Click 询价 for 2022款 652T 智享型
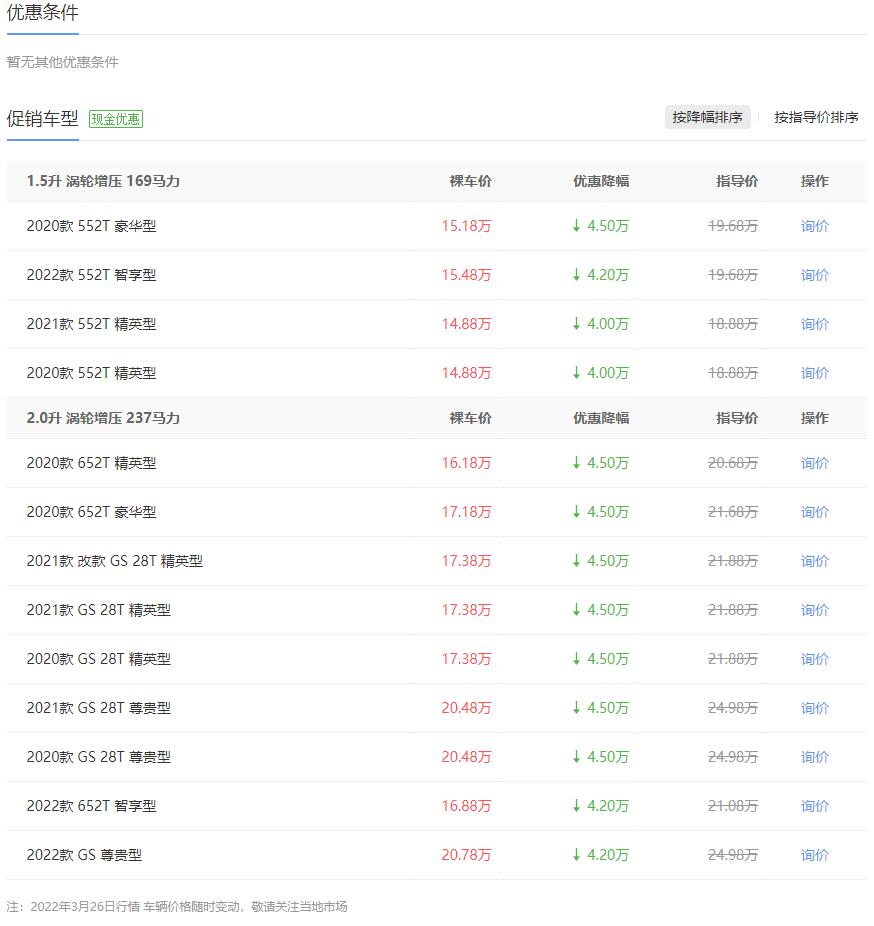Viewport: 874px width, 926px height. tap(814, 806)
